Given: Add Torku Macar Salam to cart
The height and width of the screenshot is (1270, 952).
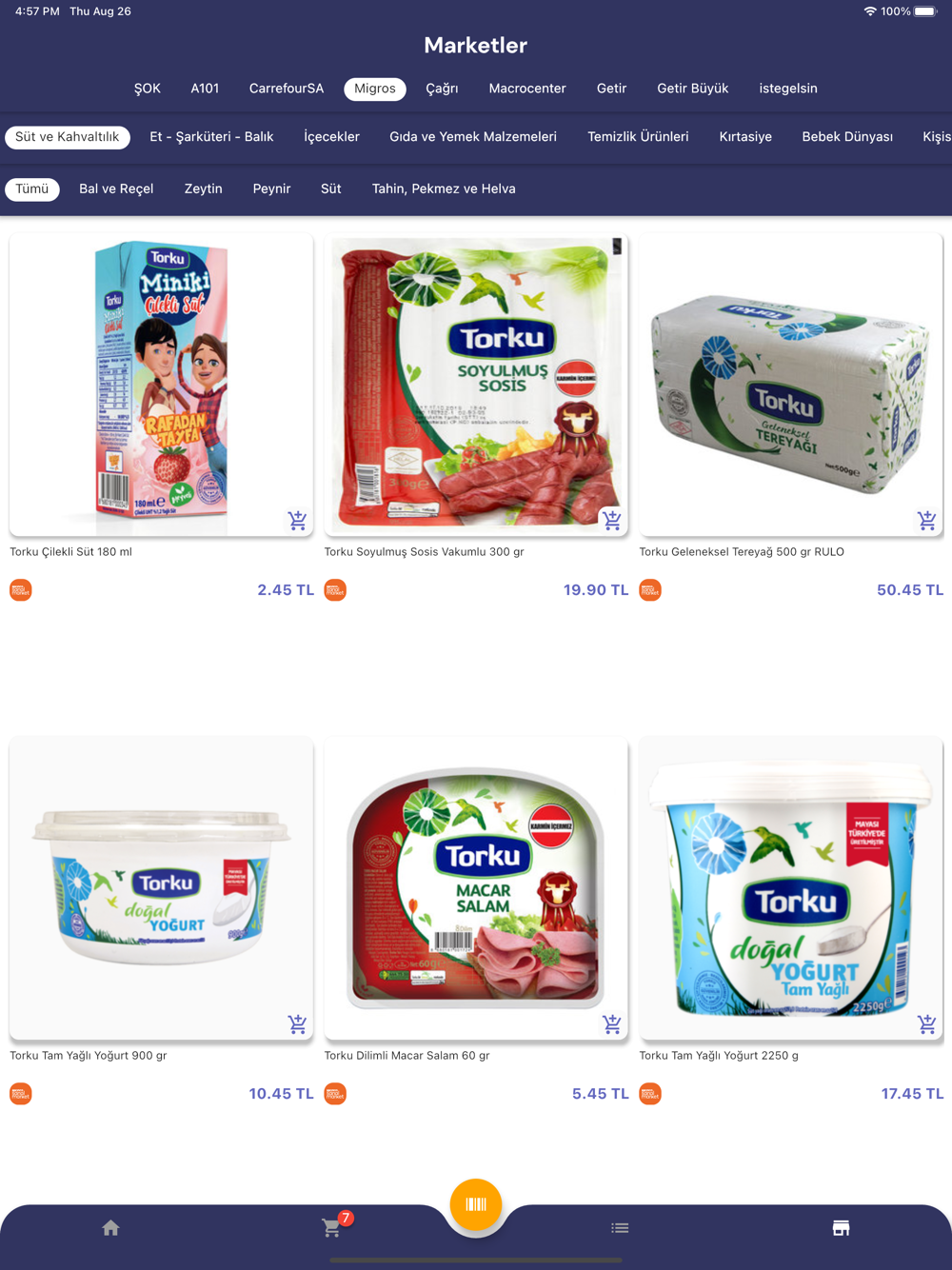Looking at the screenshot, I should (x=612, y=1023).
